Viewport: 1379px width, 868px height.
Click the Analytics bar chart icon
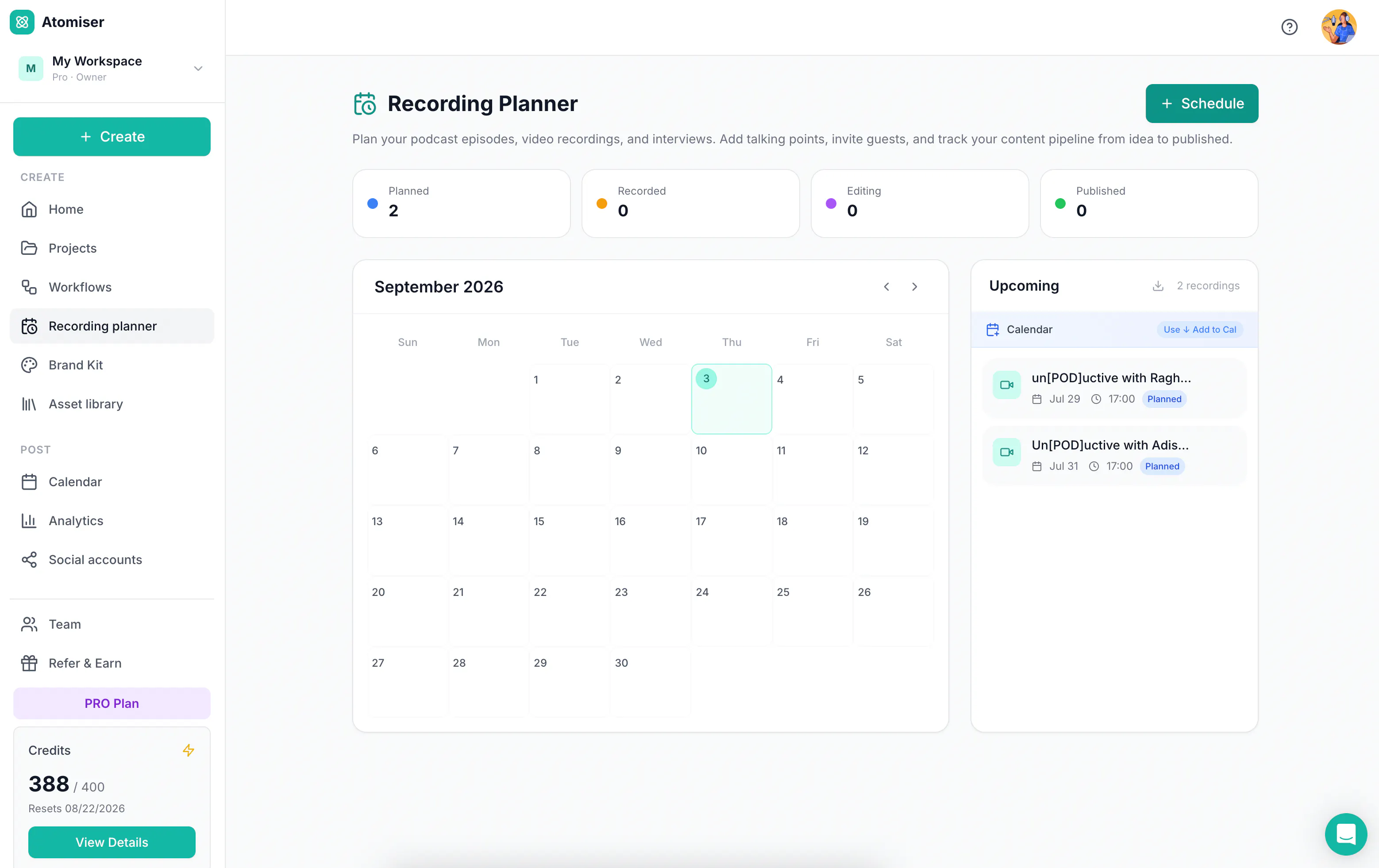coord(29,521)
